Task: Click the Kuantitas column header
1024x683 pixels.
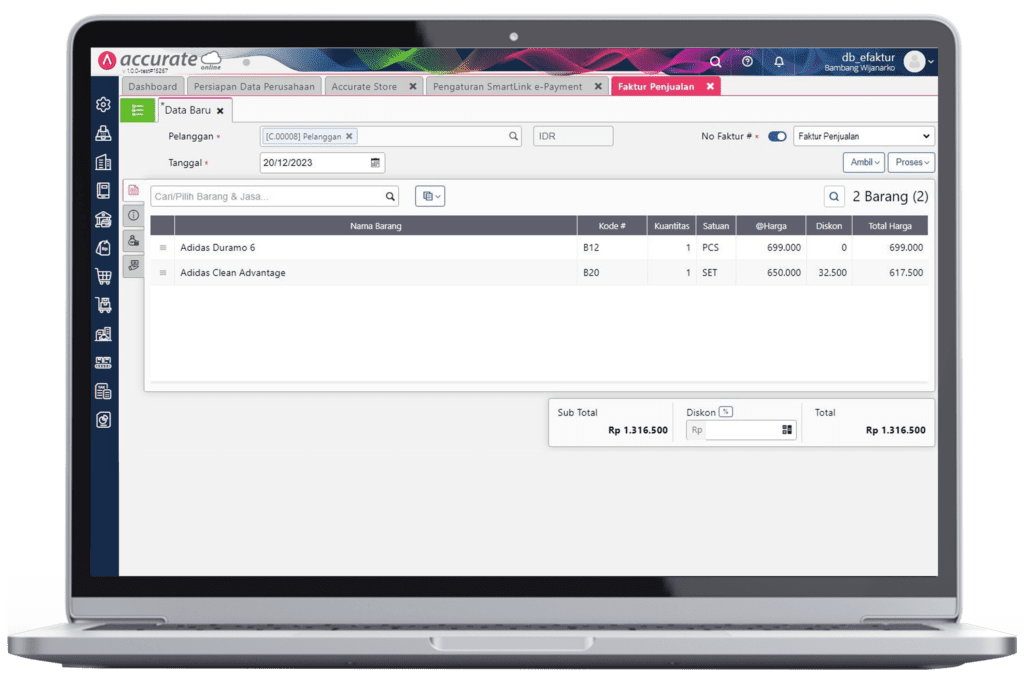Action: (671, 226)
